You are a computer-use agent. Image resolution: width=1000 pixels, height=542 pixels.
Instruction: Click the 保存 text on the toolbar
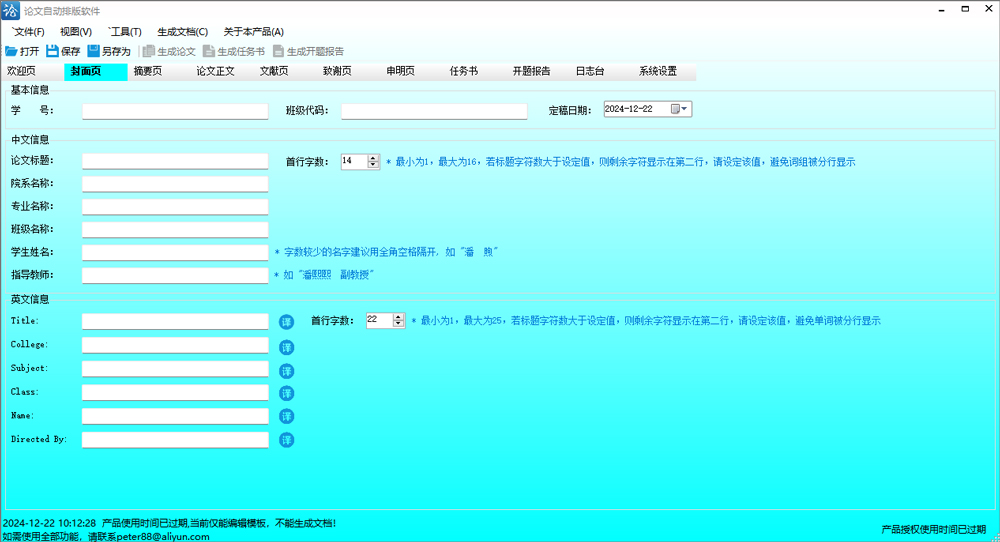70,52
